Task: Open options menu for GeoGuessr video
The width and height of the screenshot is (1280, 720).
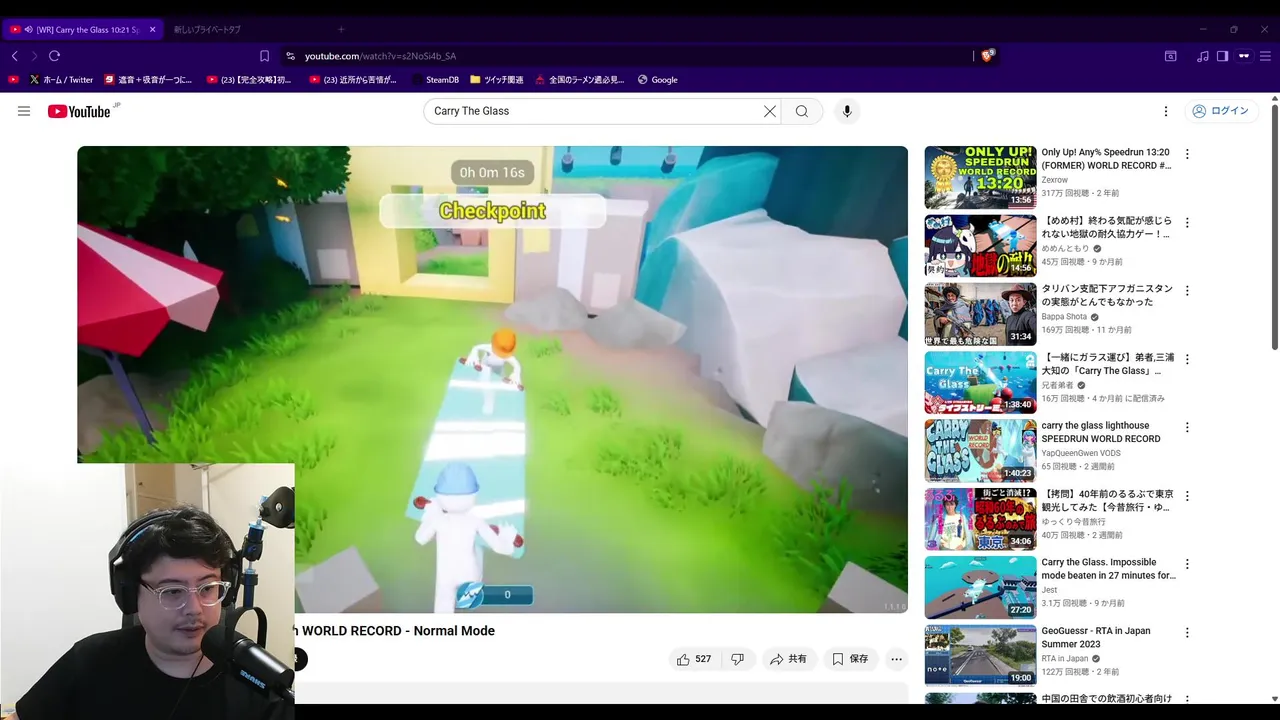Action: point(1187,633)
